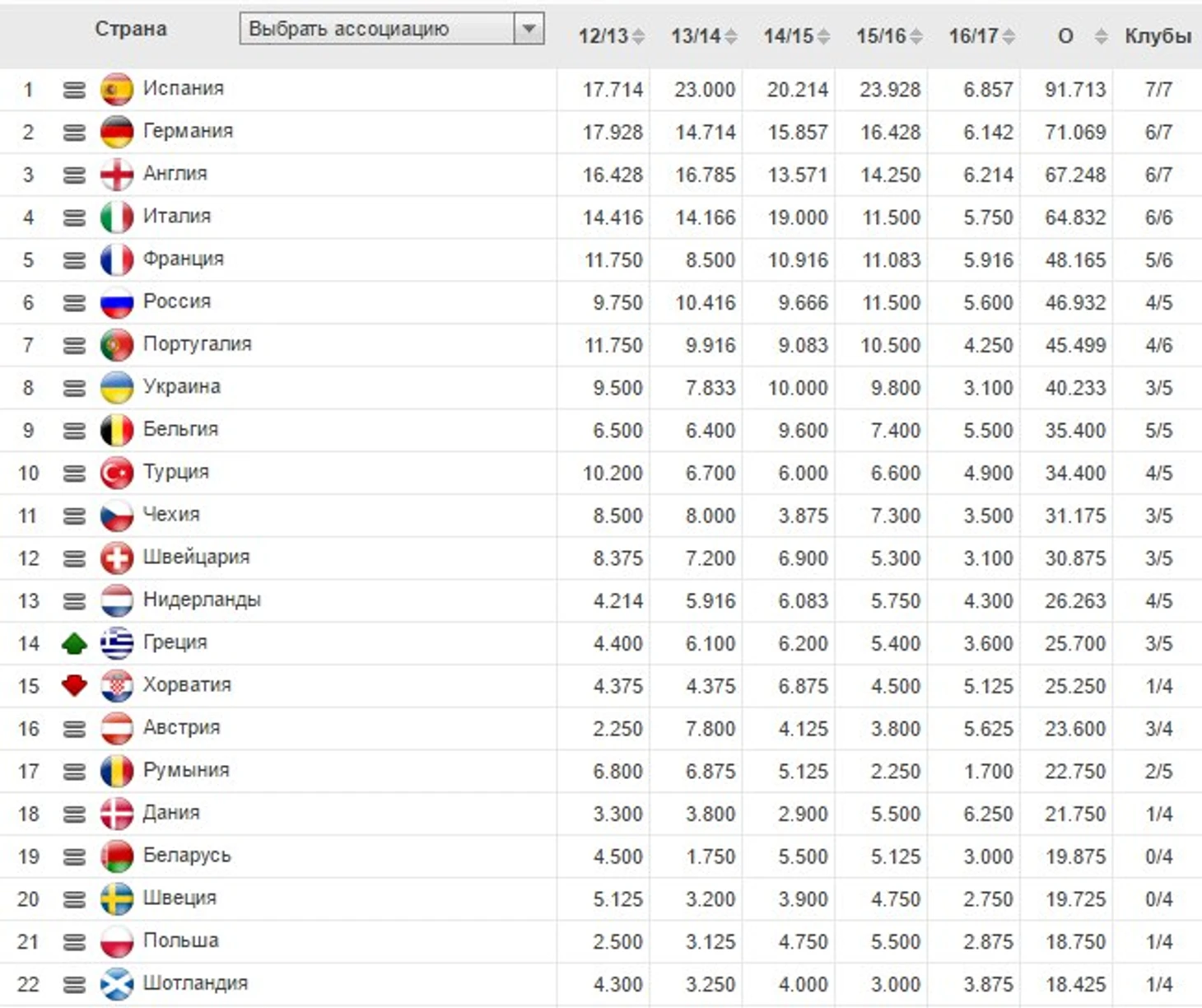The height and width of the screenshot is (1008, 1202).
Task: Sort by the 12/13 season column
Action: (610, 36)
